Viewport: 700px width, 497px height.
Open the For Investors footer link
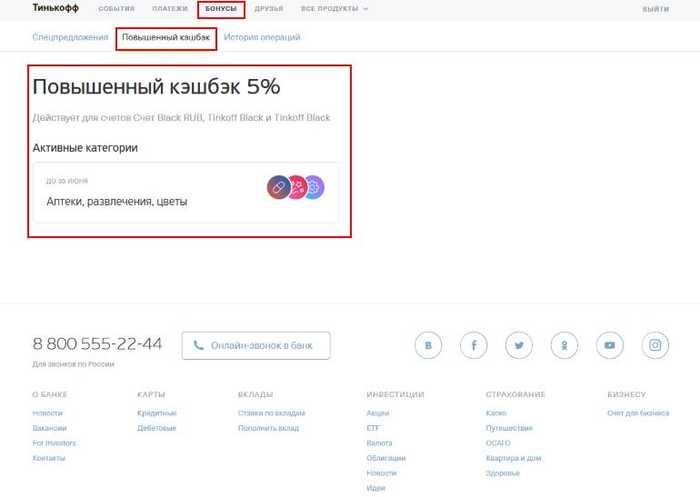[54, 443]
